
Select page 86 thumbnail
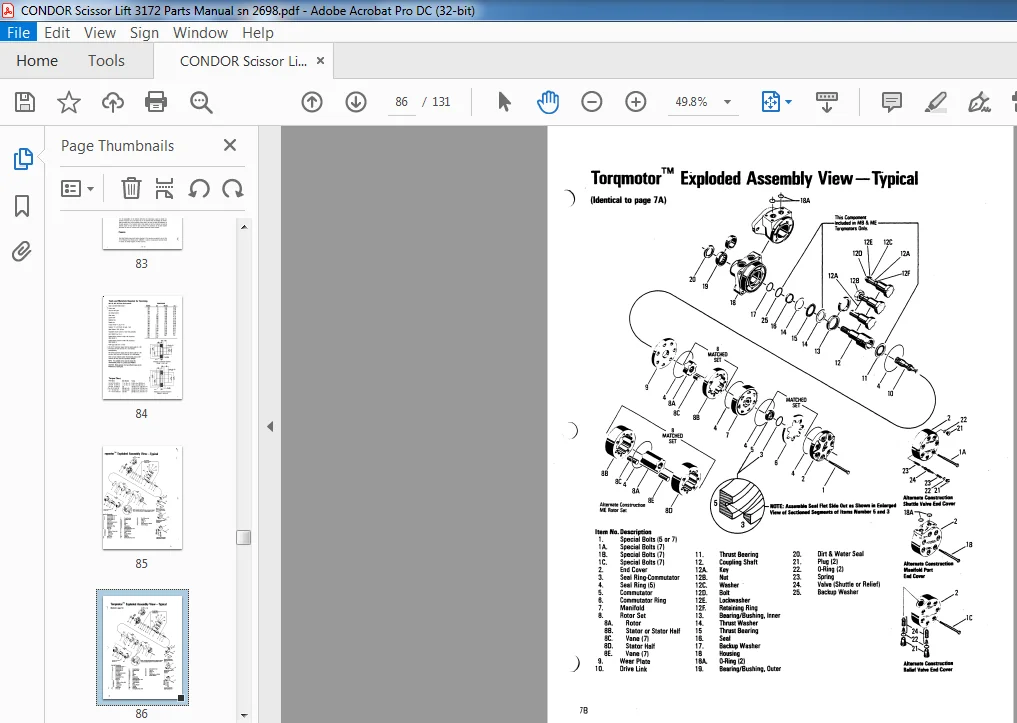(x=142, y=648)
